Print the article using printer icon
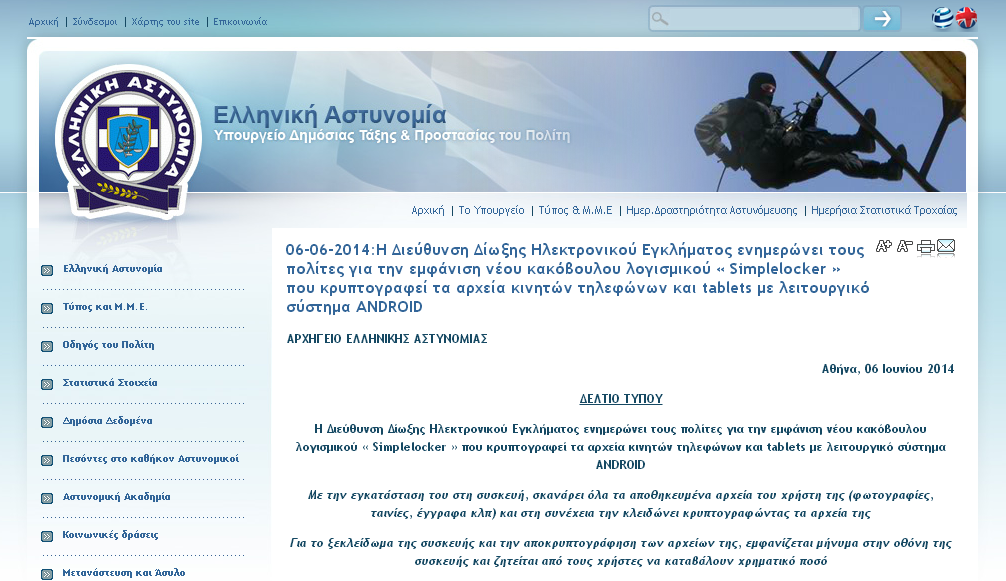Image resolution: width=1006 pixels, height=581 pixels. (x=926, y=247)
